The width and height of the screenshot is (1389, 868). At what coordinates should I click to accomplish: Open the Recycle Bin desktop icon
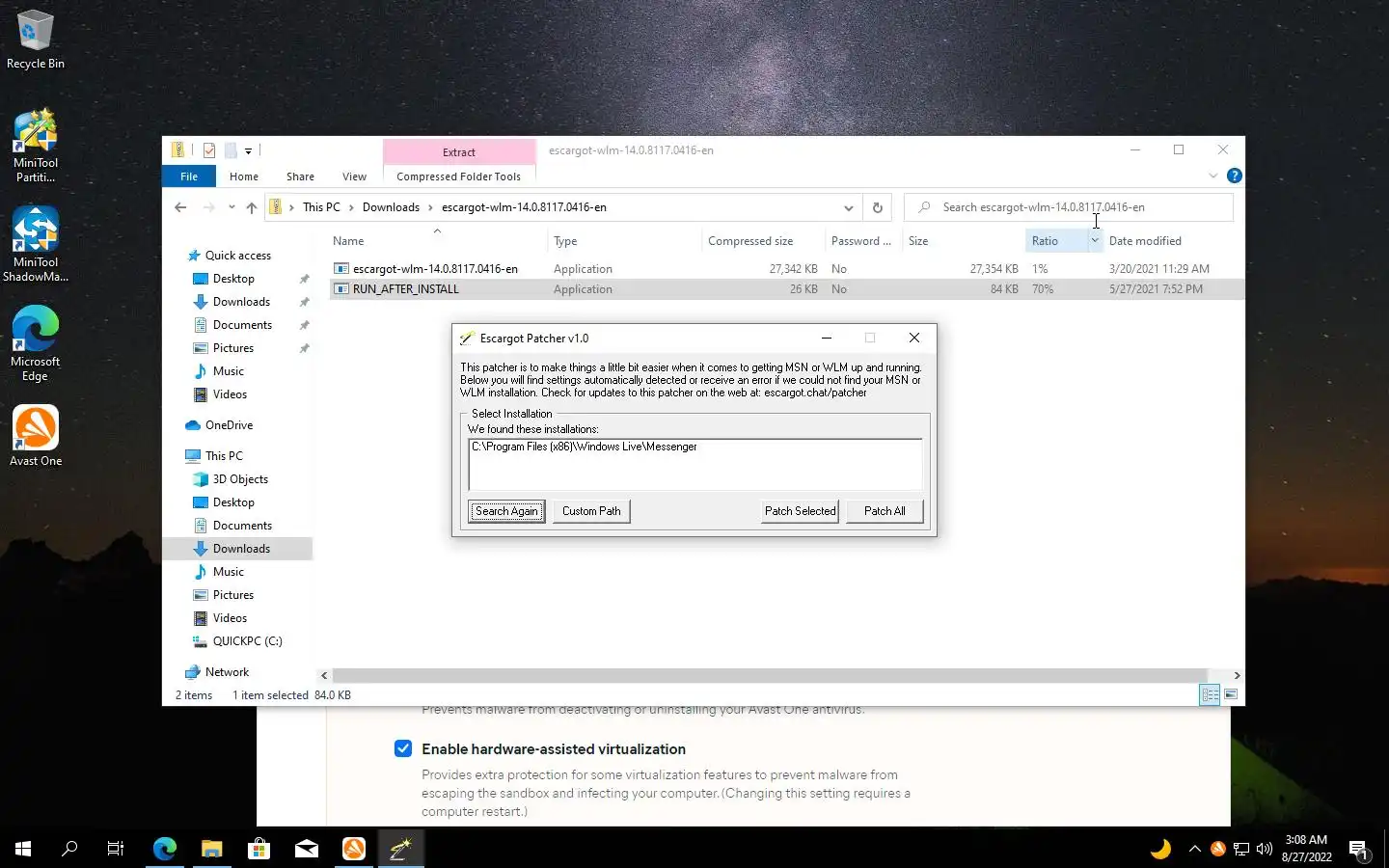[x=35, y=40]
